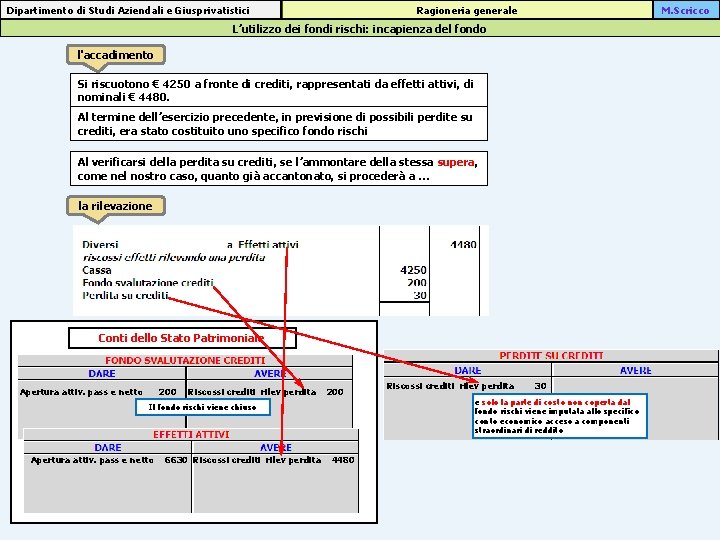The width and height of the screenshot is (720, 540).
Task: Click the 'la rilevazione' callout label
Action: pos(116,206)
